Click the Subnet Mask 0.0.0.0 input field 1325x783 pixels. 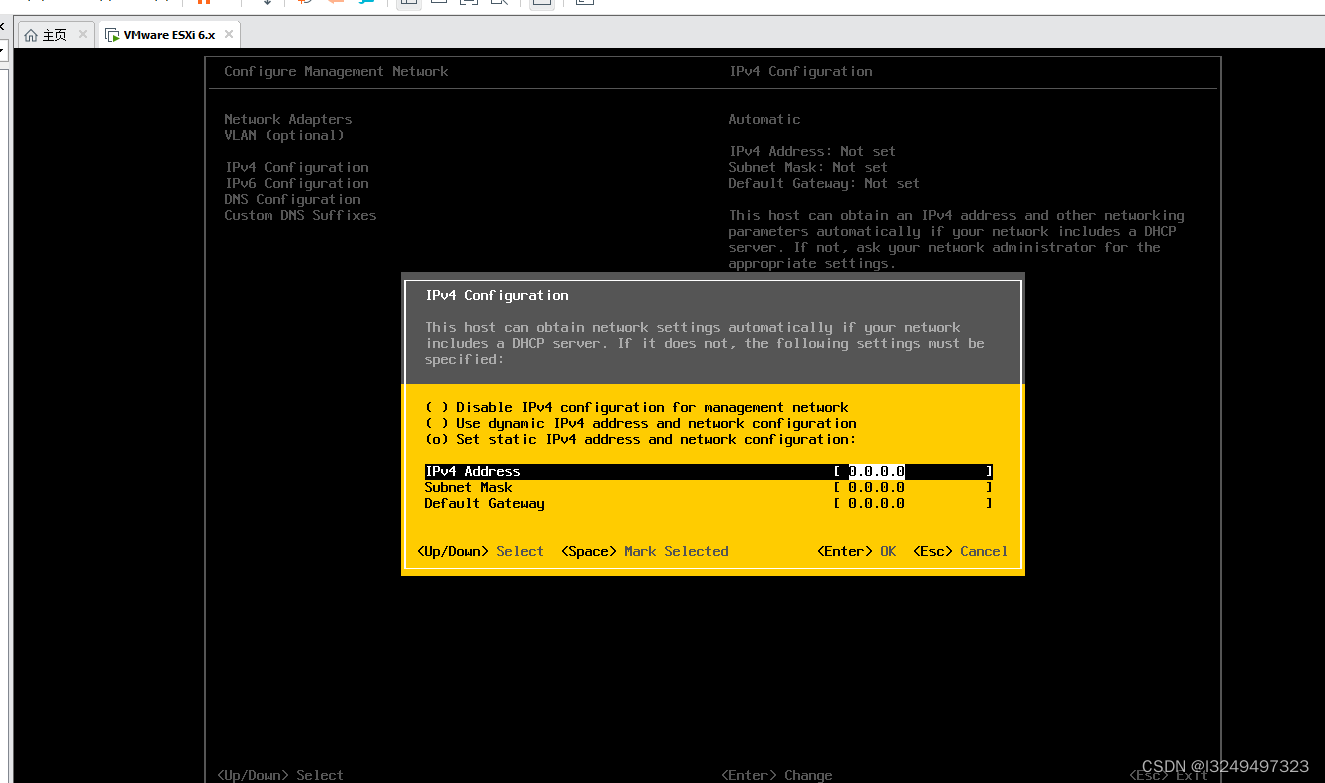click(912, 488)
